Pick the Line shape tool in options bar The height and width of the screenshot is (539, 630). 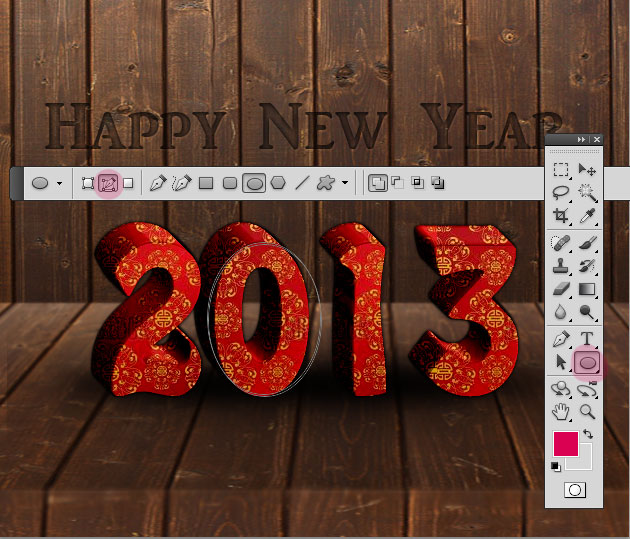pos(301,183)
